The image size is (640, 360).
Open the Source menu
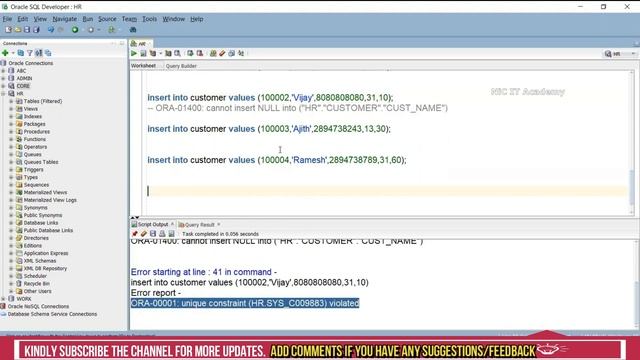pyautogui.click(x=107, y=19)
